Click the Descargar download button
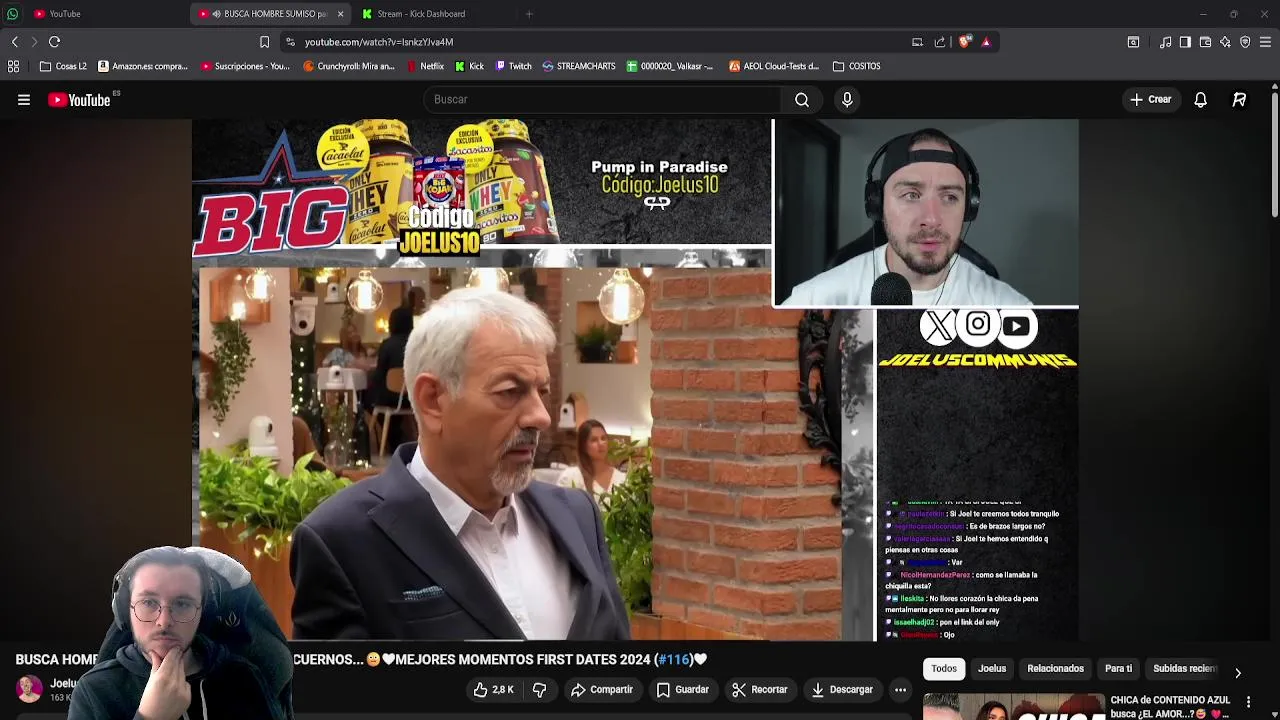 click(842, 690)
